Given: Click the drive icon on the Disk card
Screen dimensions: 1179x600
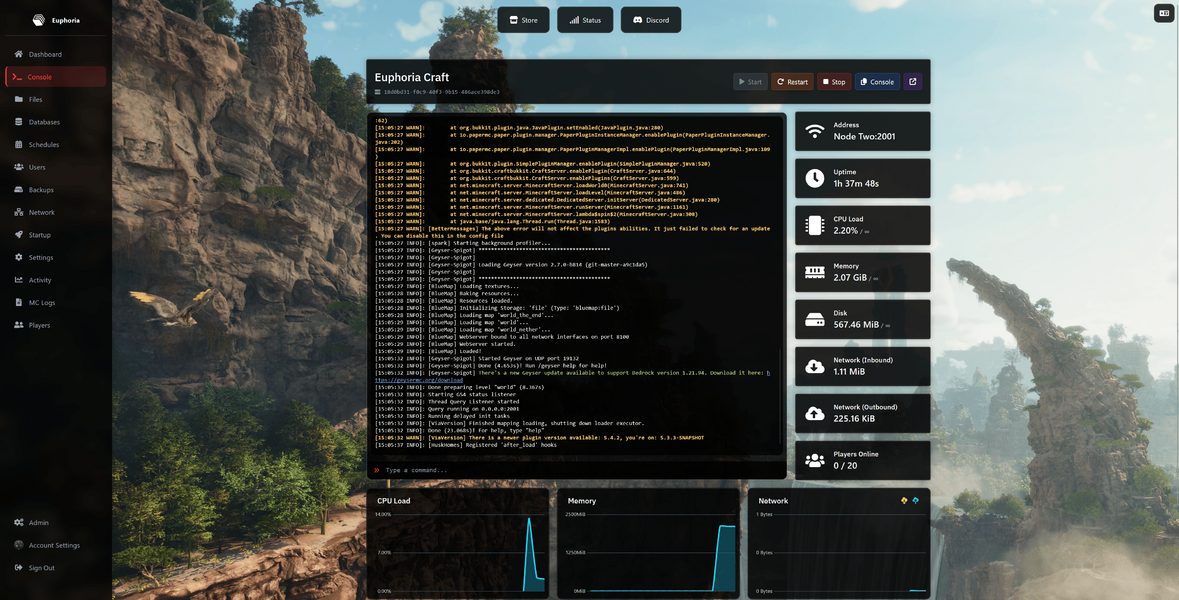Looking at the screenshot, I should click(x=814, y=320).
